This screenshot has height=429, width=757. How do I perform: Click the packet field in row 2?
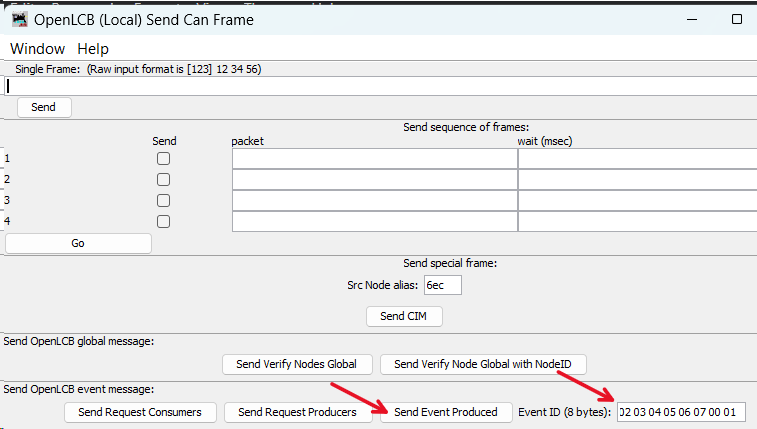375,180
